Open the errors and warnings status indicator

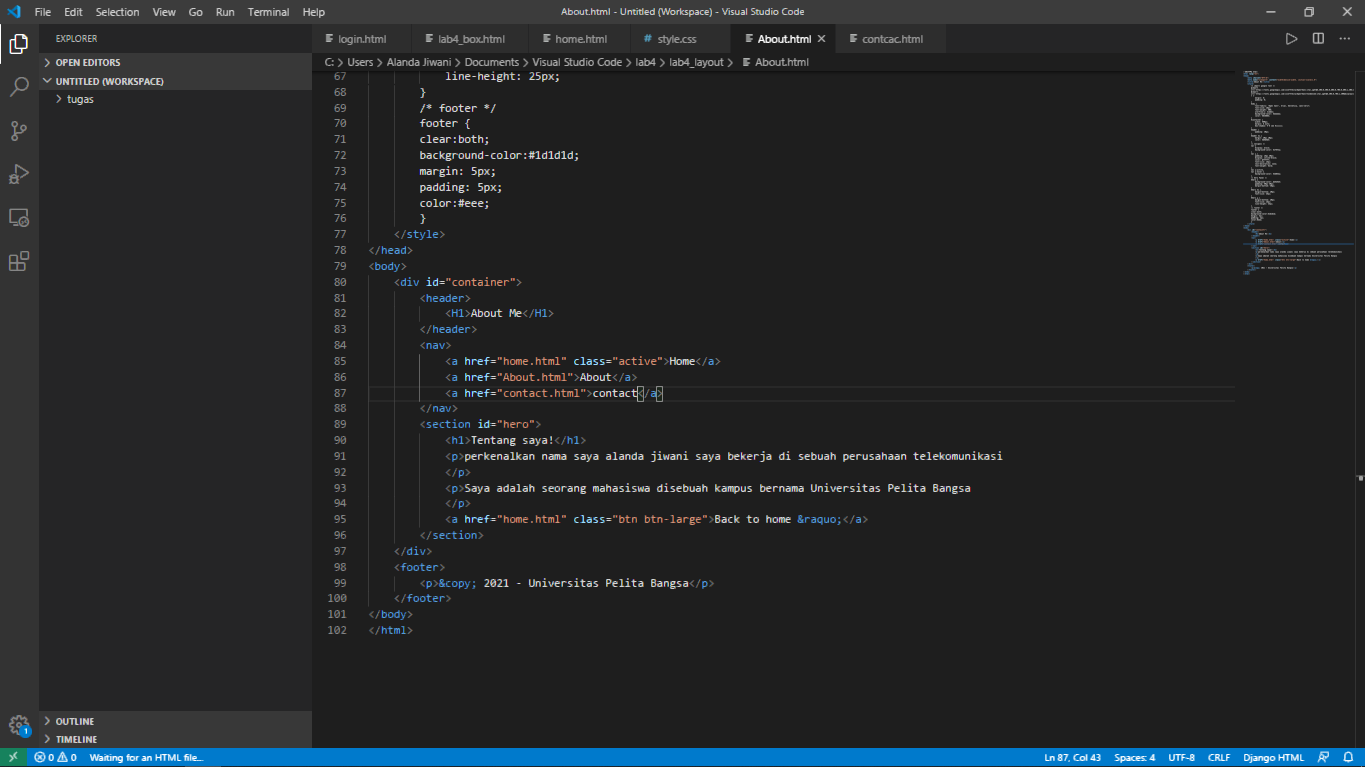[55, 757]
